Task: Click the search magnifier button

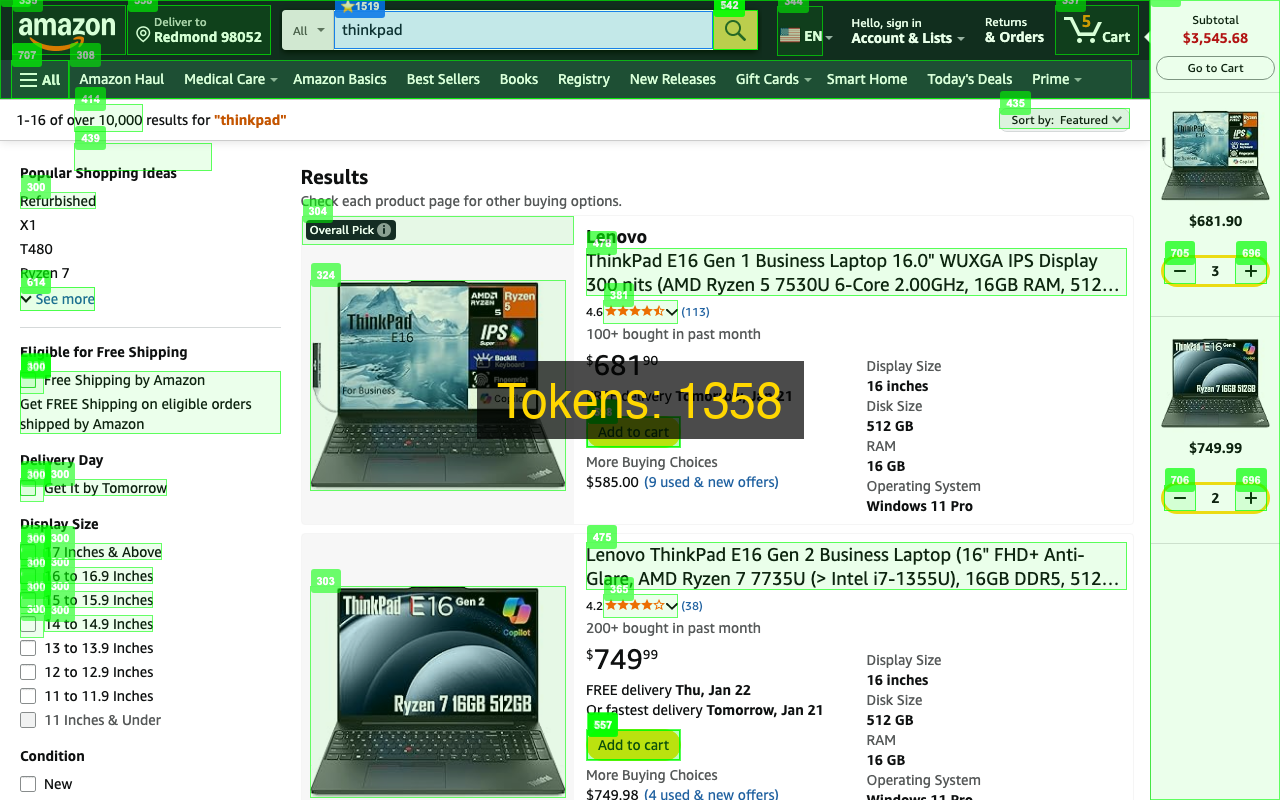Action: pos(735,30)
